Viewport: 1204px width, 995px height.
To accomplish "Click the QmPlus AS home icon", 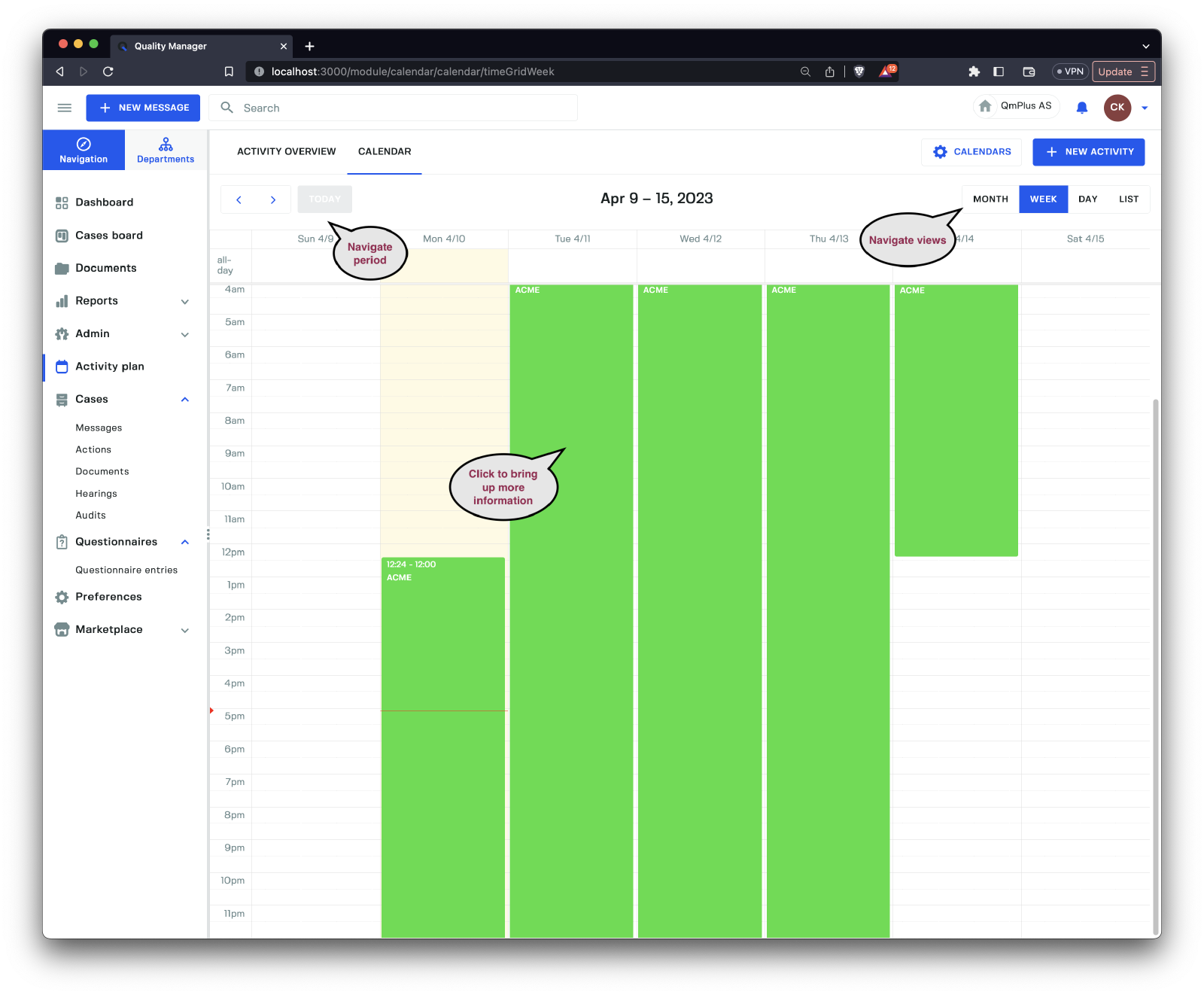I will 985,106.
